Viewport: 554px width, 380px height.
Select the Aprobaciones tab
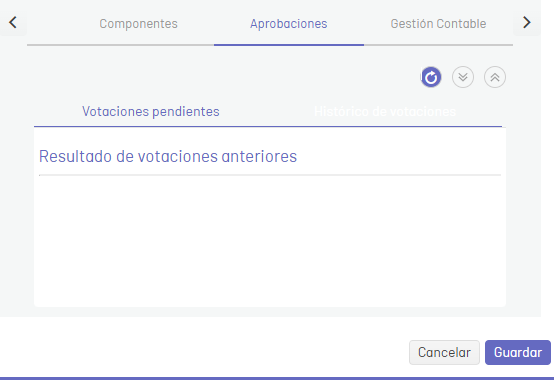point(289,24)
